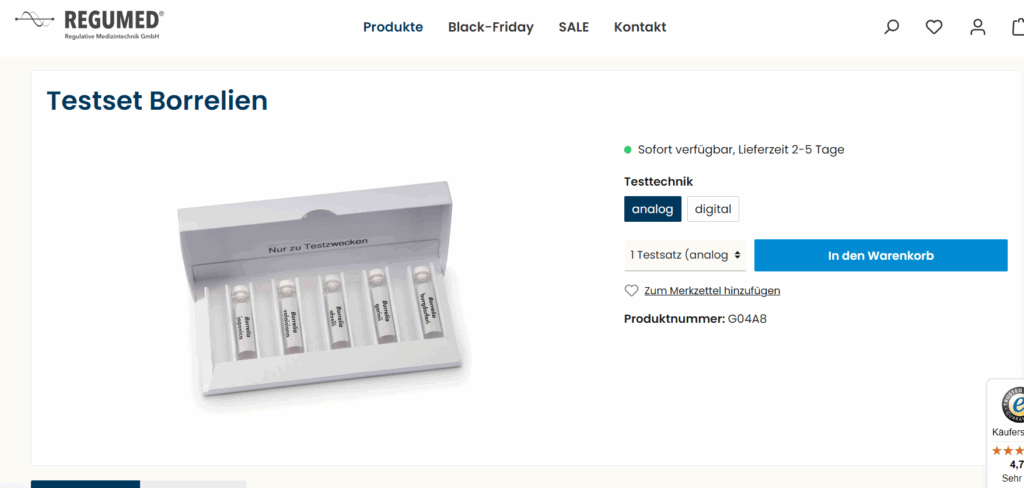Open the shopping cart icon
1024x488 pixels.
point(1017,27)
